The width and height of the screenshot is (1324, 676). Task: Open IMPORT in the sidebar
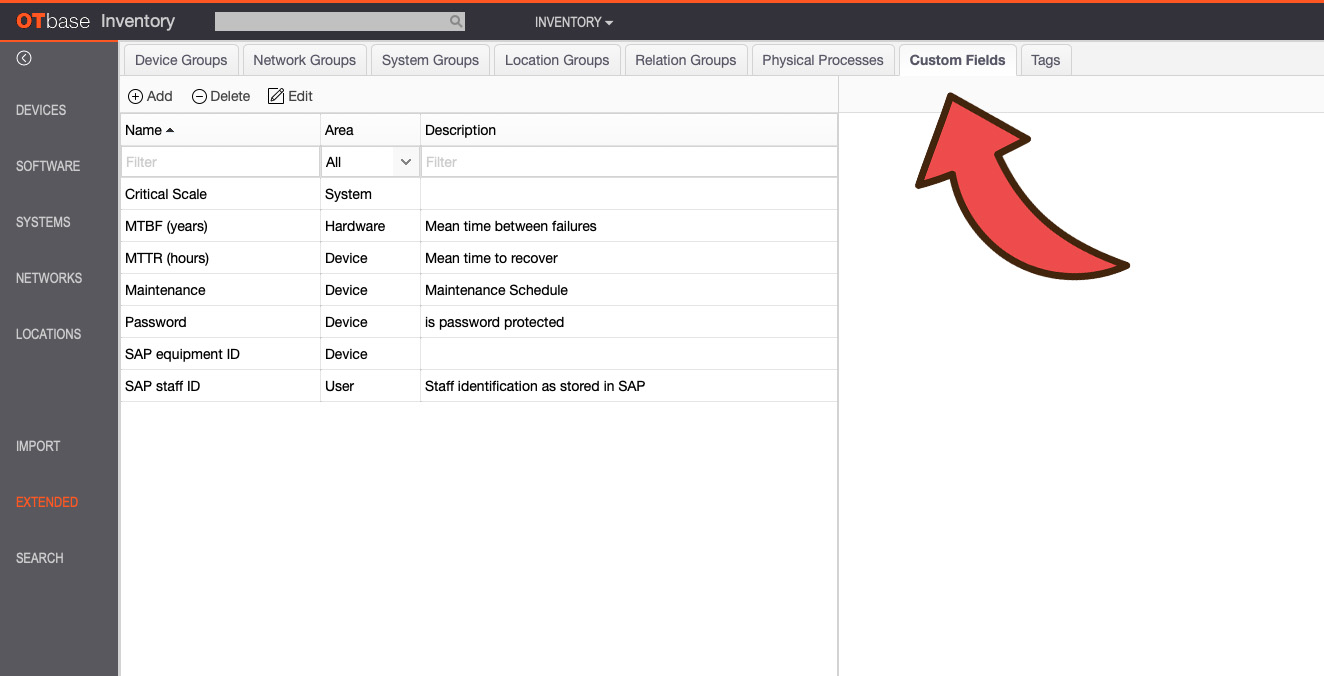coord(38,446)
